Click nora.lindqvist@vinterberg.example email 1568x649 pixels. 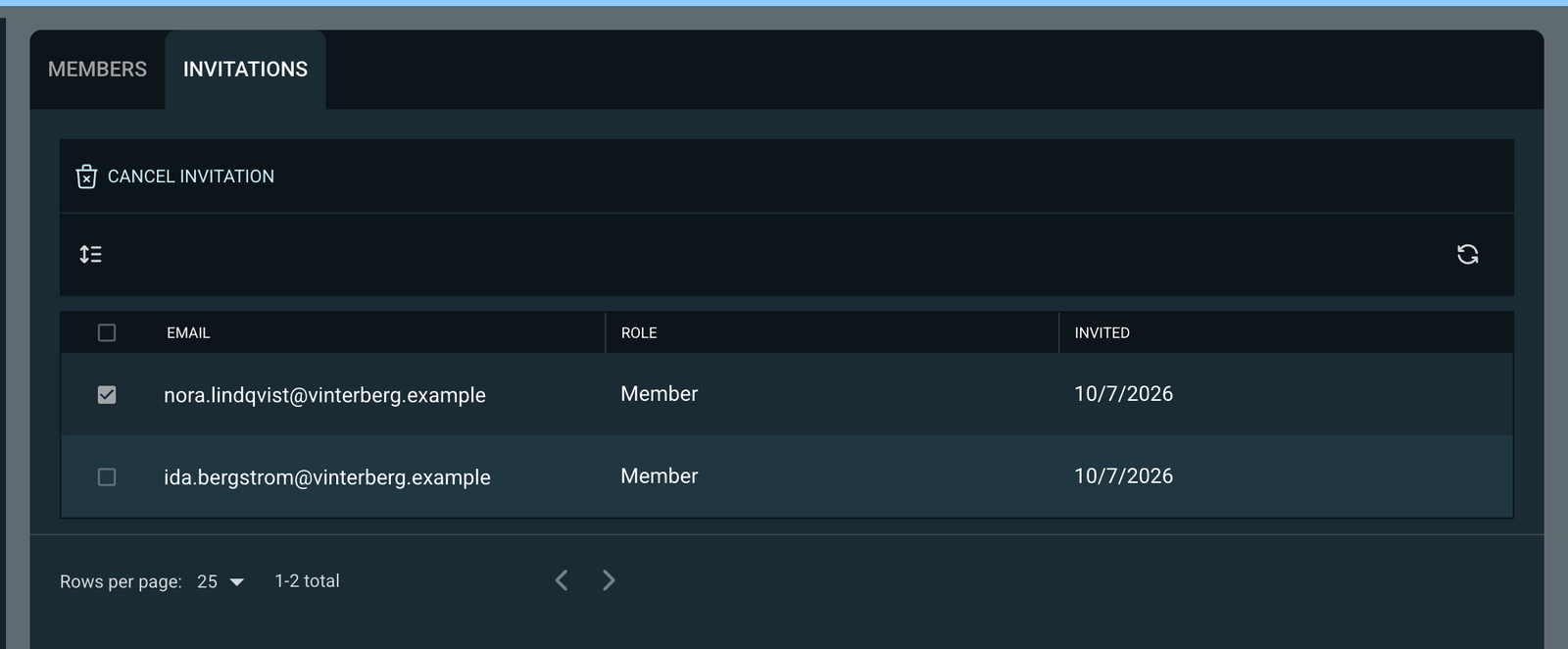(x=324, y=395)
